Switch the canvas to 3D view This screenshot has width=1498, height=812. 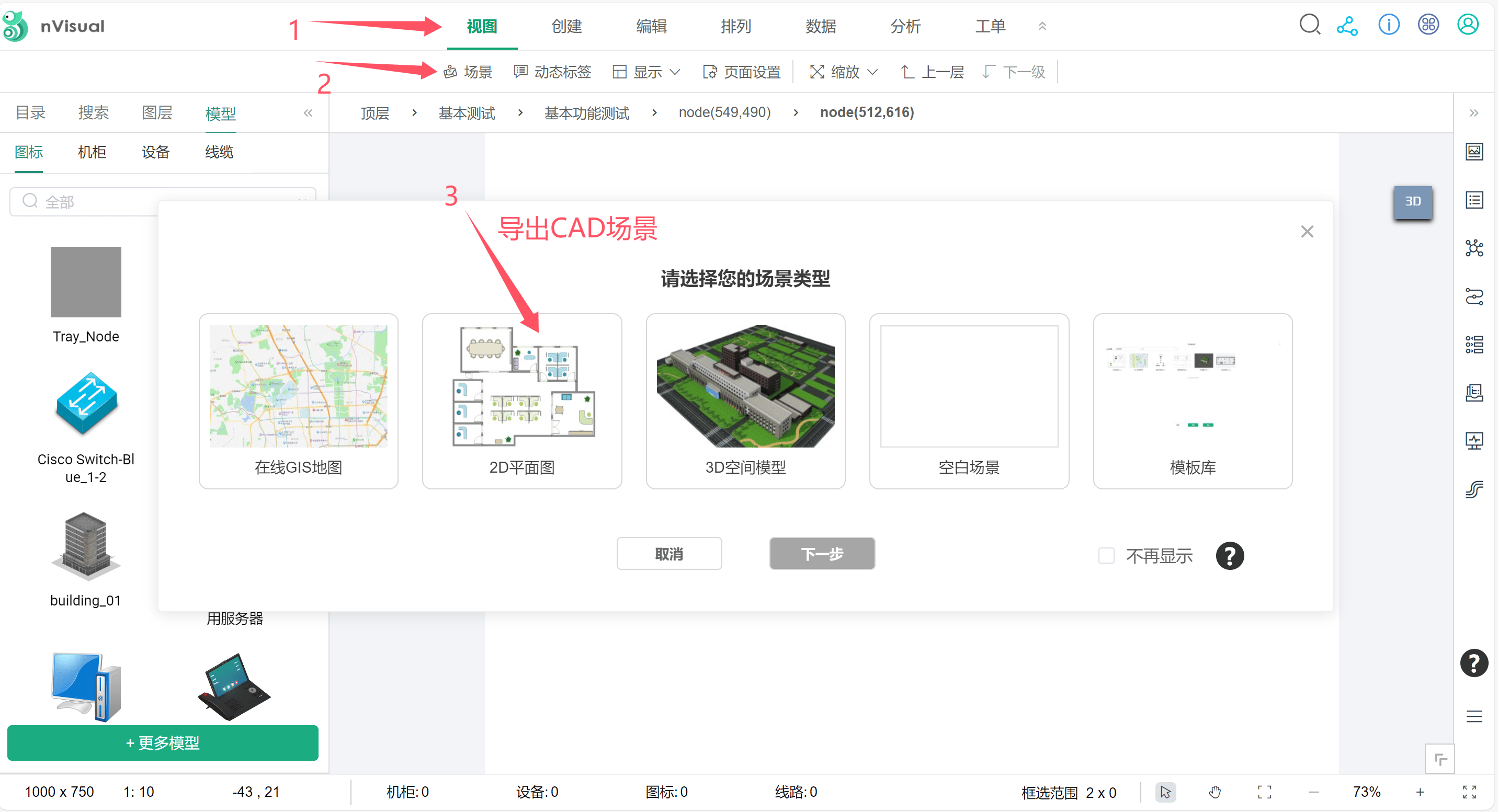click(1413, 202)
